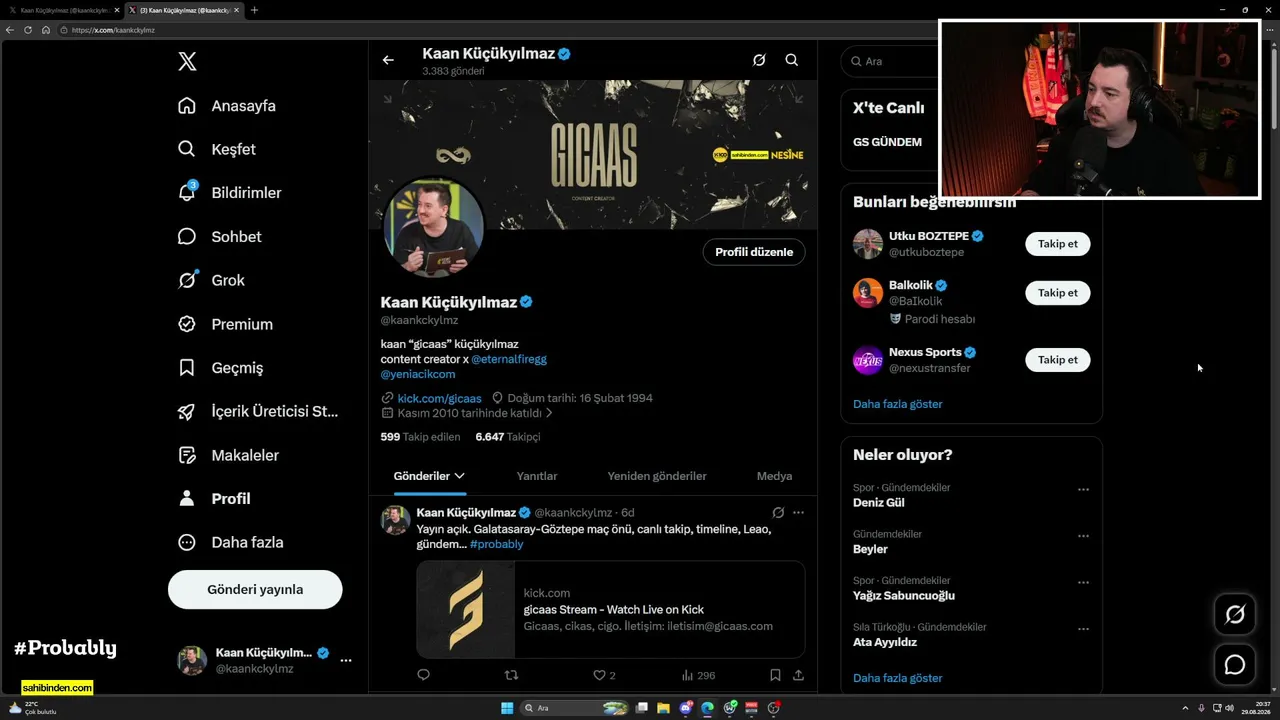
Task: Open the Daha fazla sidebar menu
Action: pyautogui.click(x=230, y=542)
